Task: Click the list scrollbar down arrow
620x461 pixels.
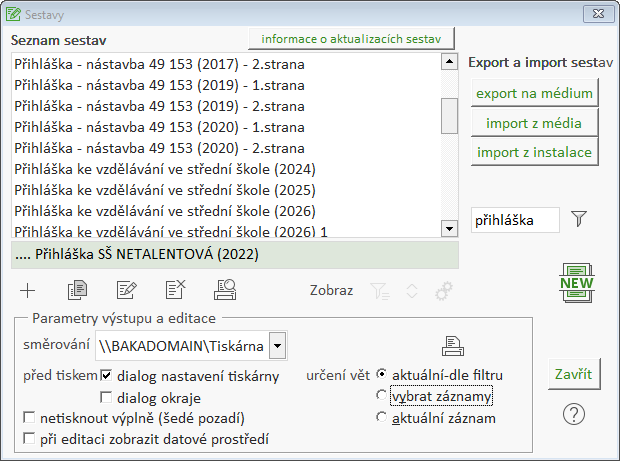Action: [x=449, y=229]
